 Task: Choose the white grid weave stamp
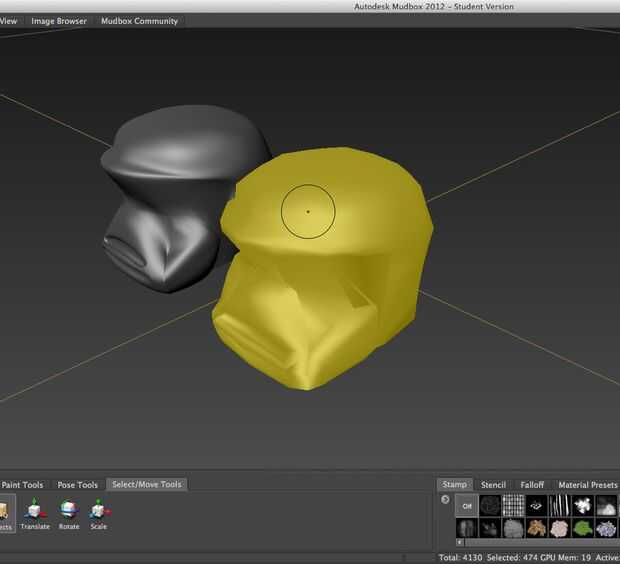click(x=513, y=506)
